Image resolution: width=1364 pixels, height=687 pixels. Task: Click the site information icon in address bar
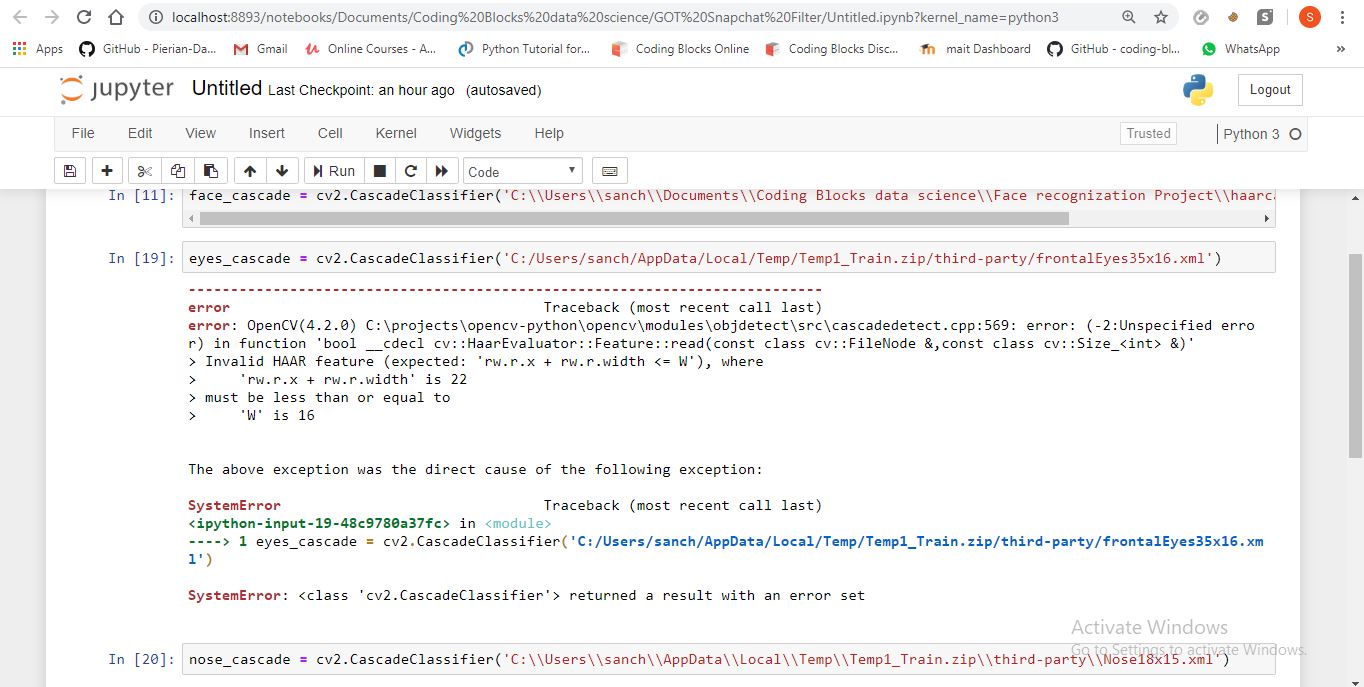pyautogui.click(x=154, y=17)
